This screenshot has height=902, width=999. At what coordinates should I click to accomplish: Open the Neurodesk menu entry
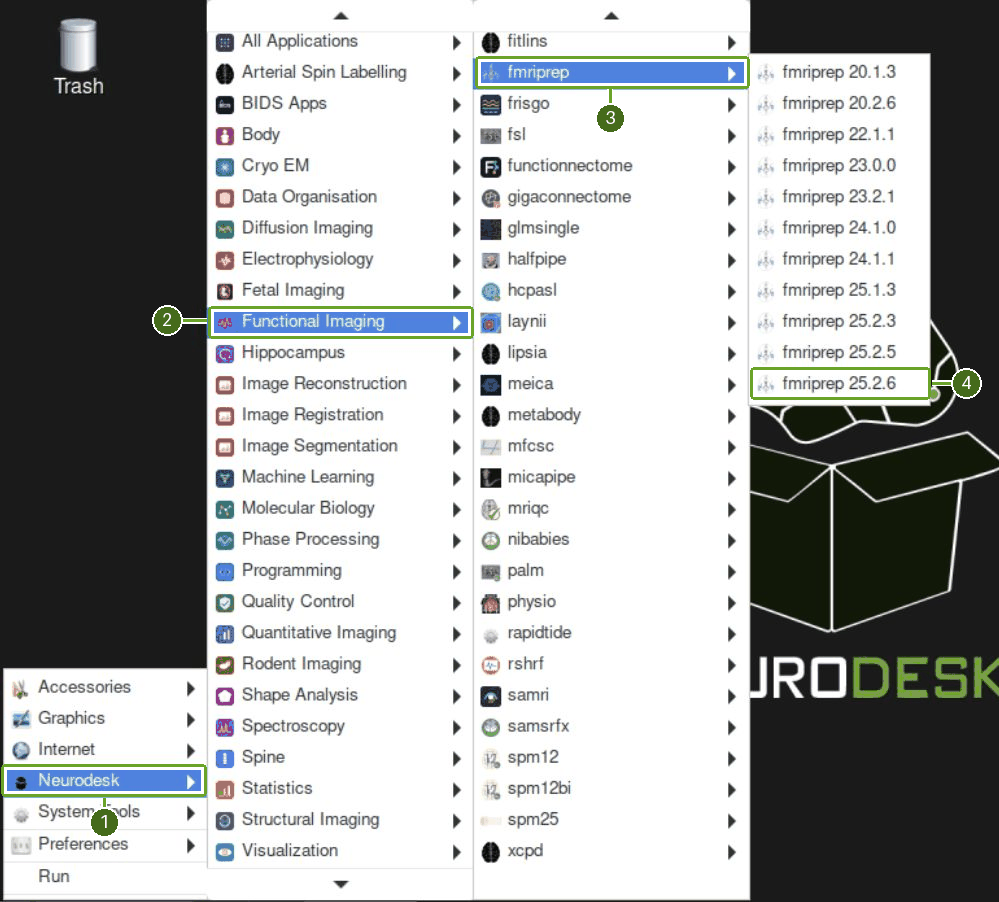click(x=104, y=781)
